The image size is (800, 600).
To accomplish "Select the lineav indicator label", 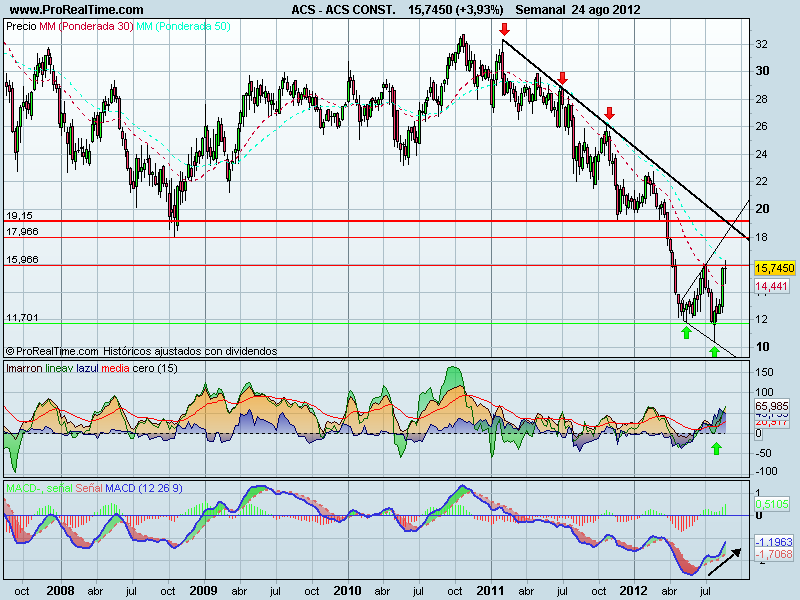I will point(59,368).
